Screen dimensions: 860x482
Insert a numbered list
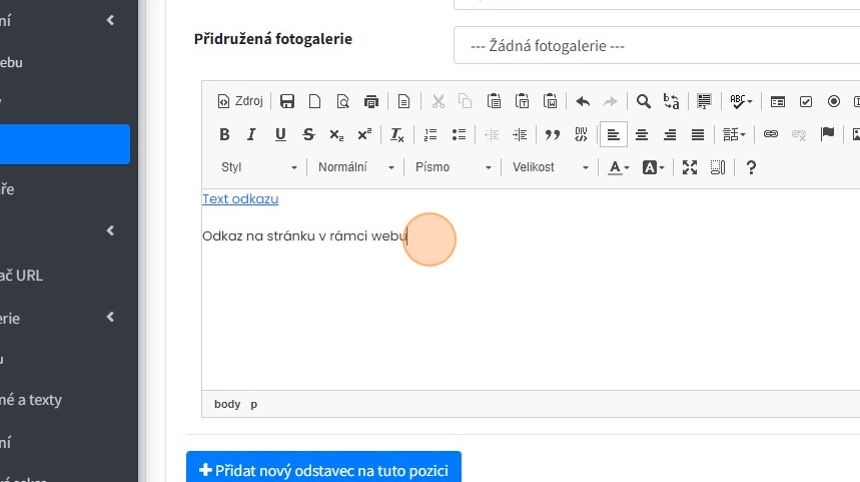431,134
